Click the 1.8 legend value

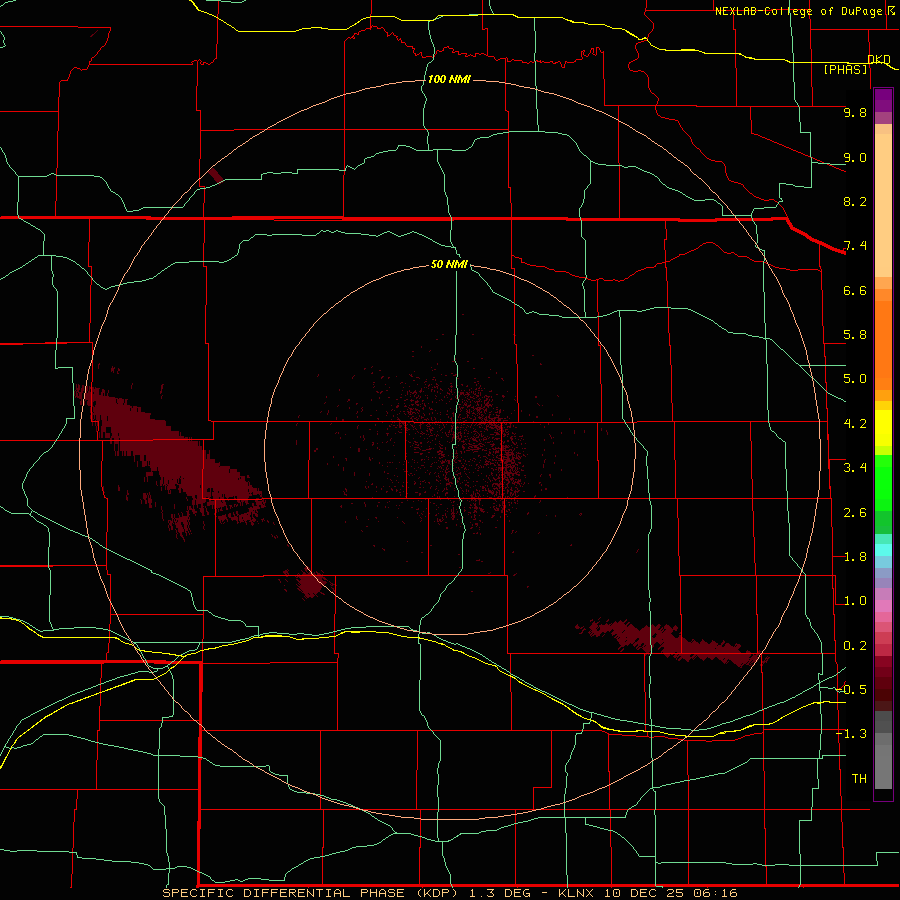tap(855, 557)
